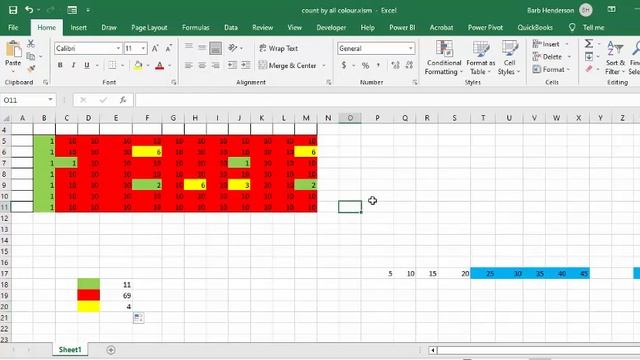This screenshot has width=640, height=360.
Task: Open the font color dropdown arrow
Action: [x=169, y=65]
